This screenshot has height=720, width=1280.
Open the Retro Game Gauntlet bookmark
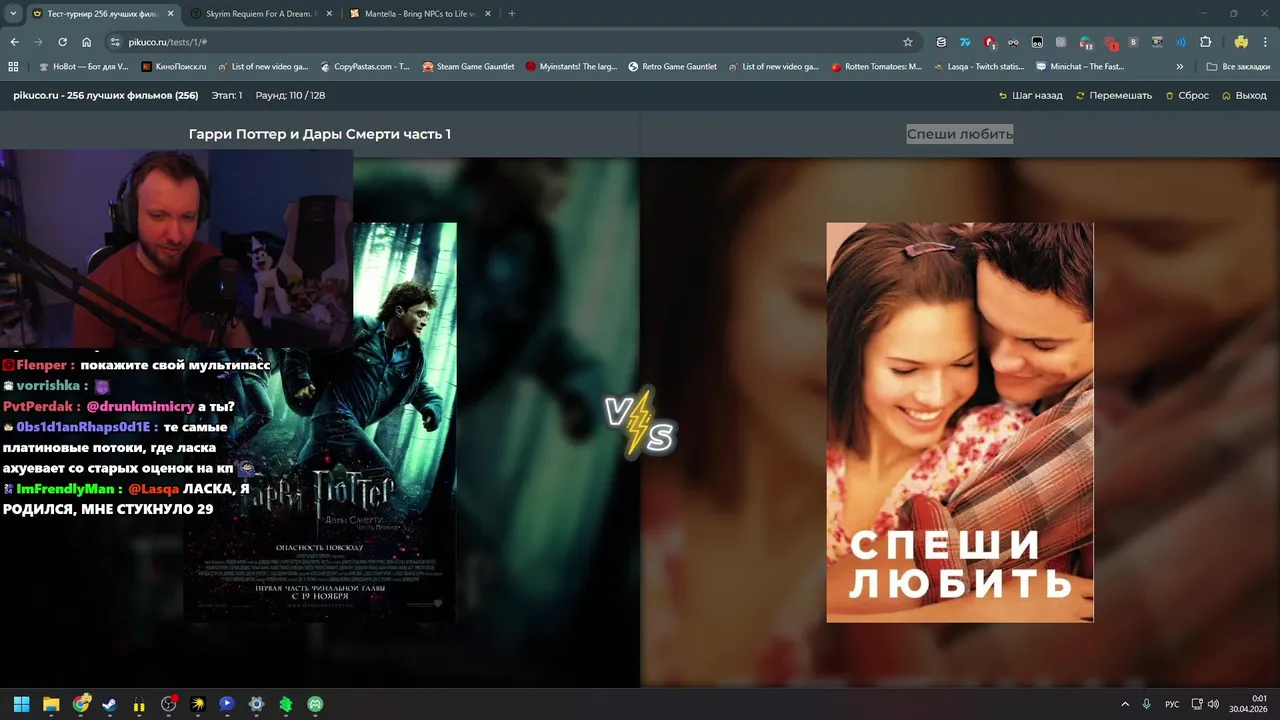[673, 67]
